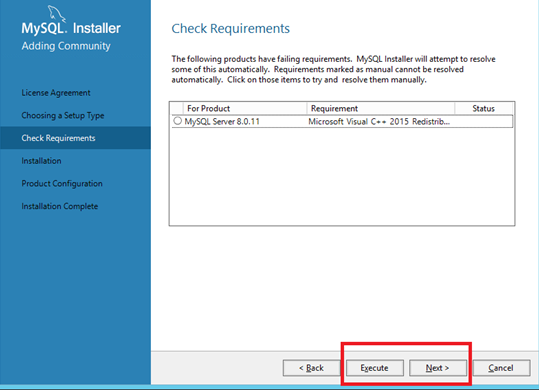The width and height of the screenshot is (539, 390).
Task: Click the MySQL Server 8.0.11 product text
Action: click(222, 122)
